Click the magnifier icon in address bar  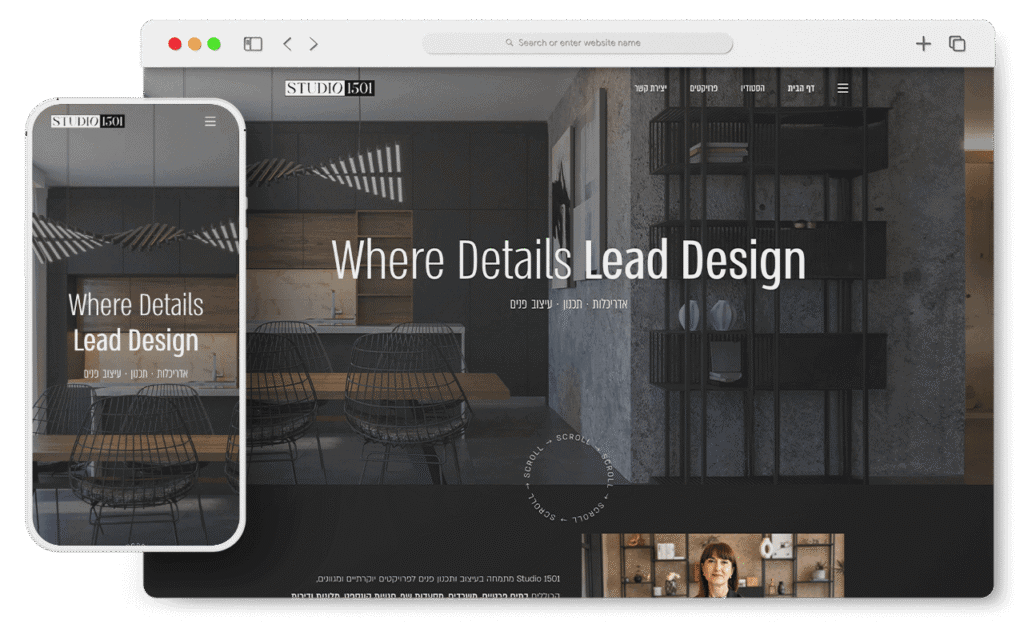click(509, 43)
